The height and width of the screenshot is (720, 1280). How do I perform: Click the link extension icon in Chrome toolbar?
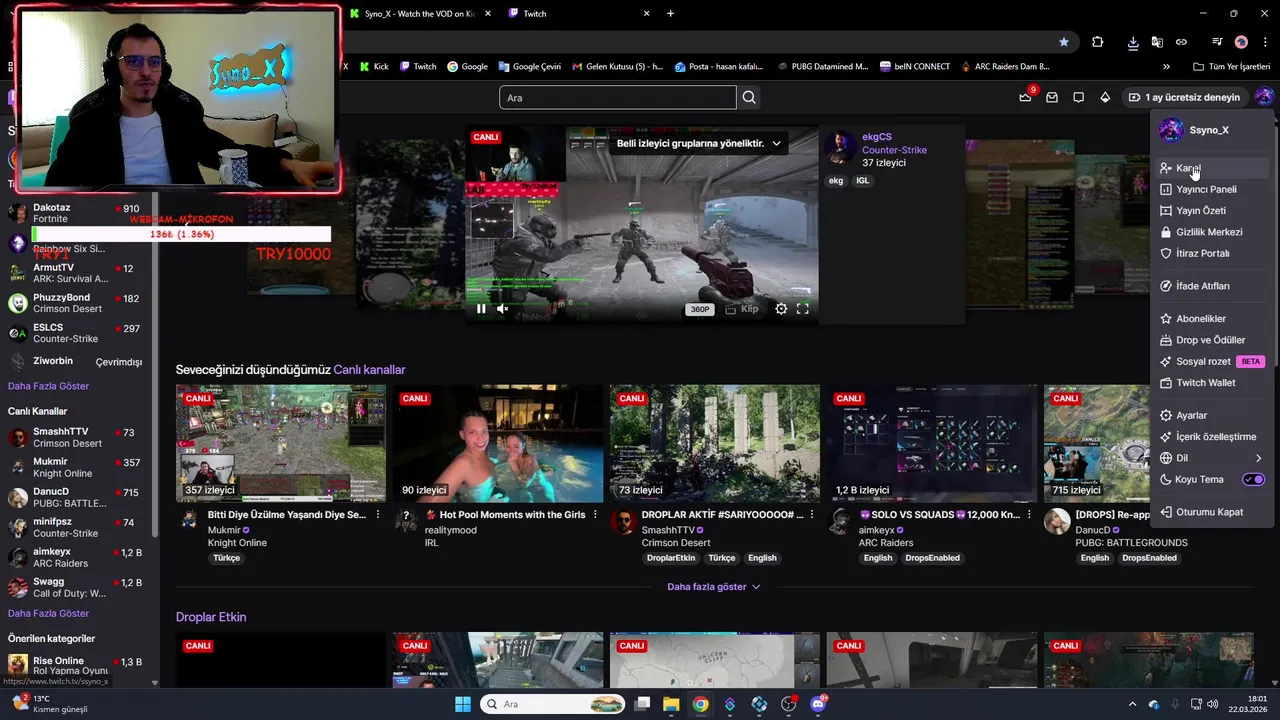pos(1181,42)
